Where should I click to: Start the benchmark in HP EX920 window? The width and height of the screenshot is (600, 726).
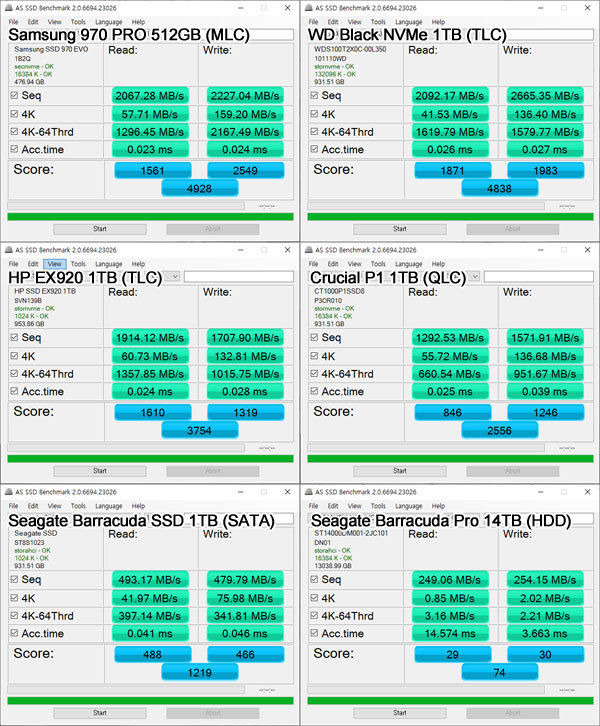pyautogui.click(x=100, y=471)
